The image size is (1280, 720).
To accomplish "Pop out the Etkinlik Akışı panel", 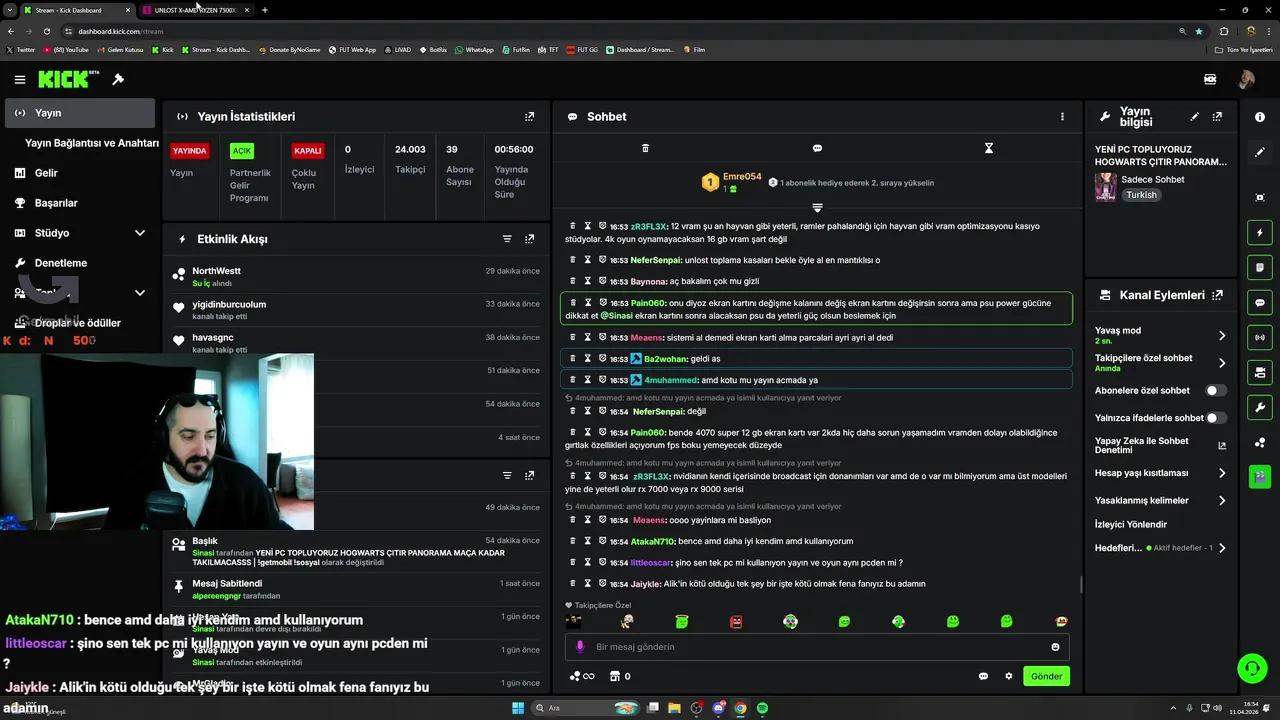I will click(x=529, y=239).
